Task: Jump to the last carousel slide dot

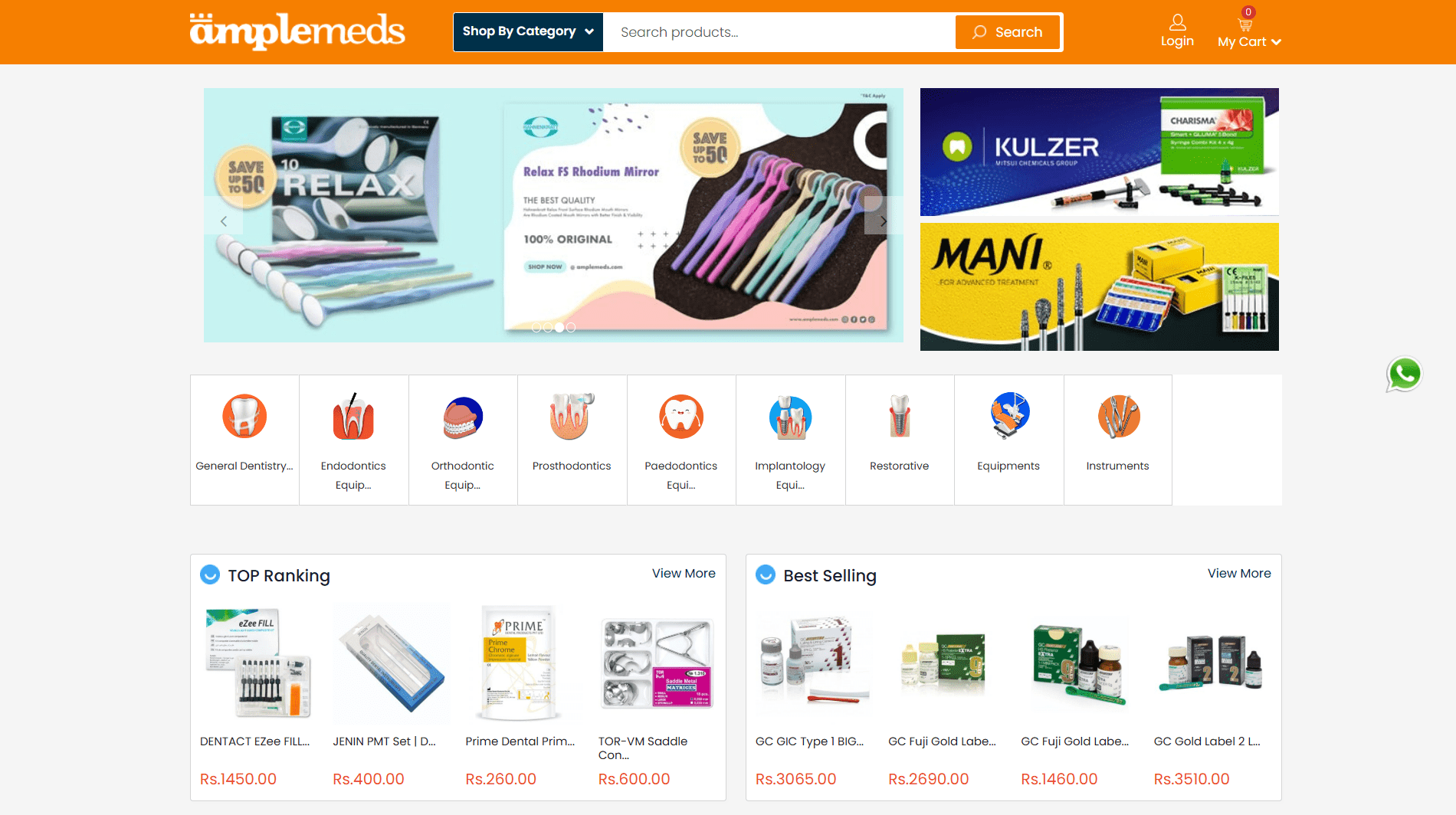Action: point(571,327)
